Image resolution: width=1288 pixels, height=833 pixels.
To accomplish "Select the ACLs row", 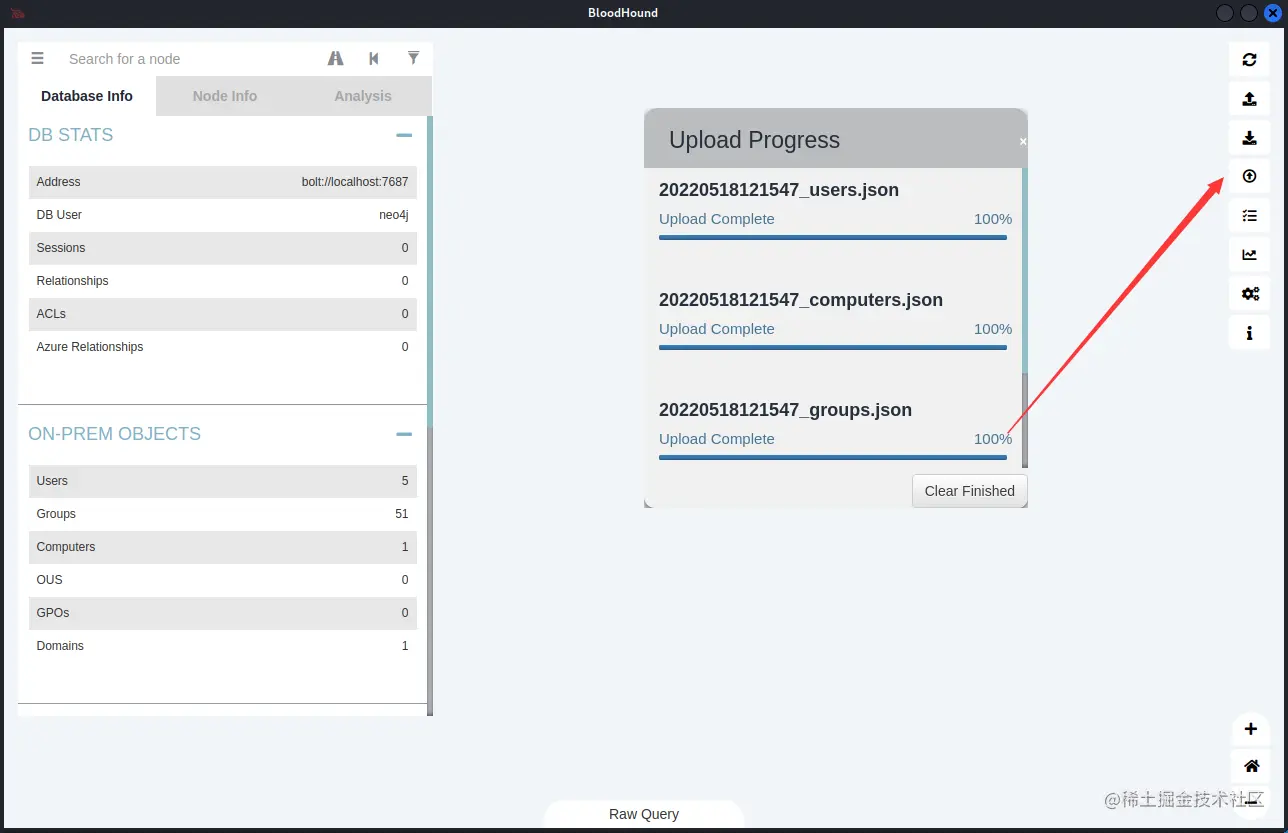I will pos(223,314).
